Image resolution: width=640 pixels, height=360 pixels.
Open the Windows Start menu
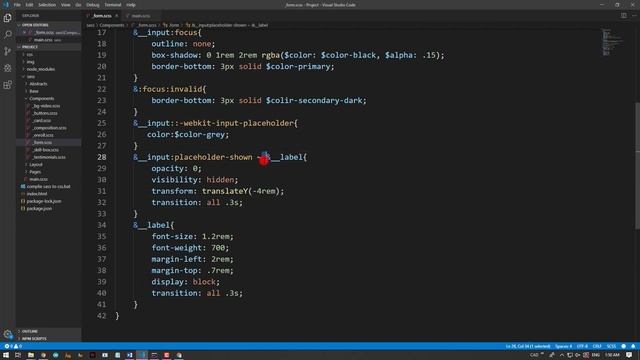click(x=6, y=355)
